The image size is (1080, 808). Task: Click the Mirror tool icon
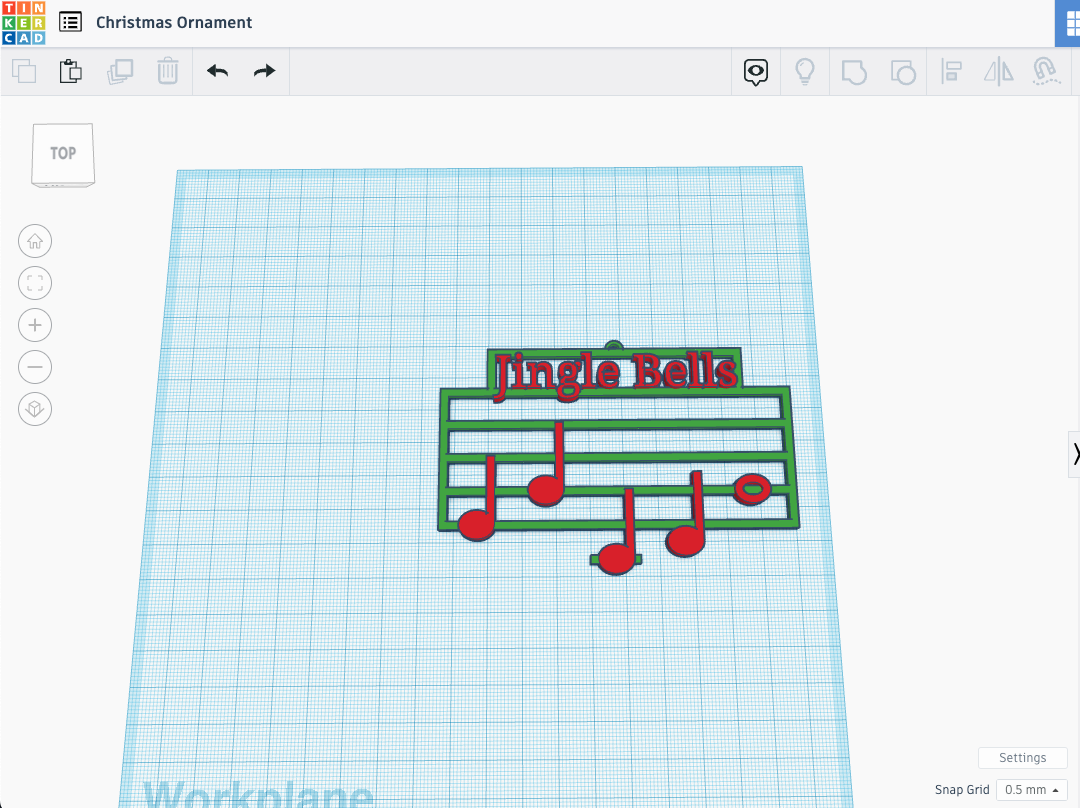(x=998, y=71)
